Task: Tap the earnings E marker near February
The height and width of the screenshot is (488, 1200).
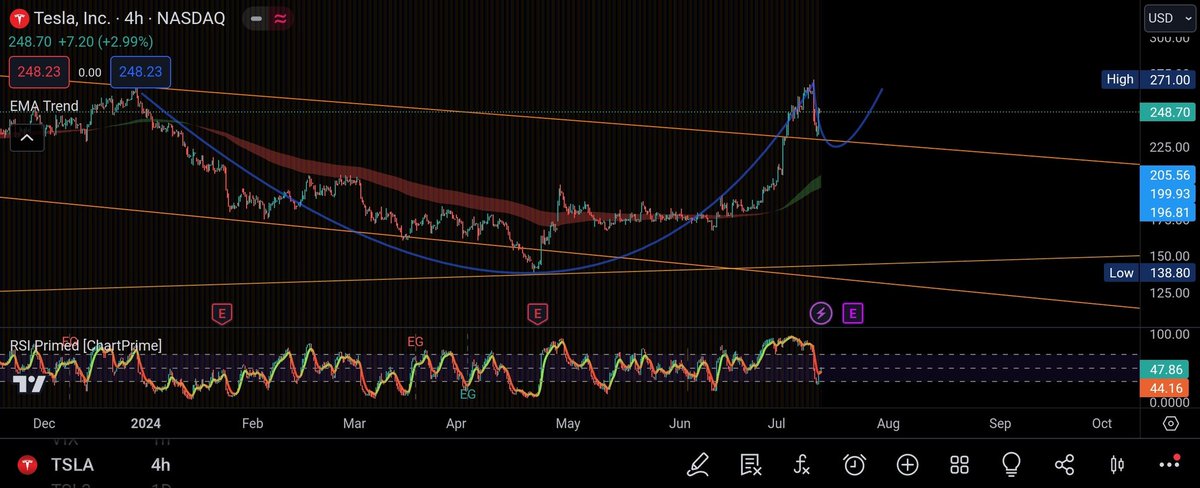Action: click(x=222, y=313)
